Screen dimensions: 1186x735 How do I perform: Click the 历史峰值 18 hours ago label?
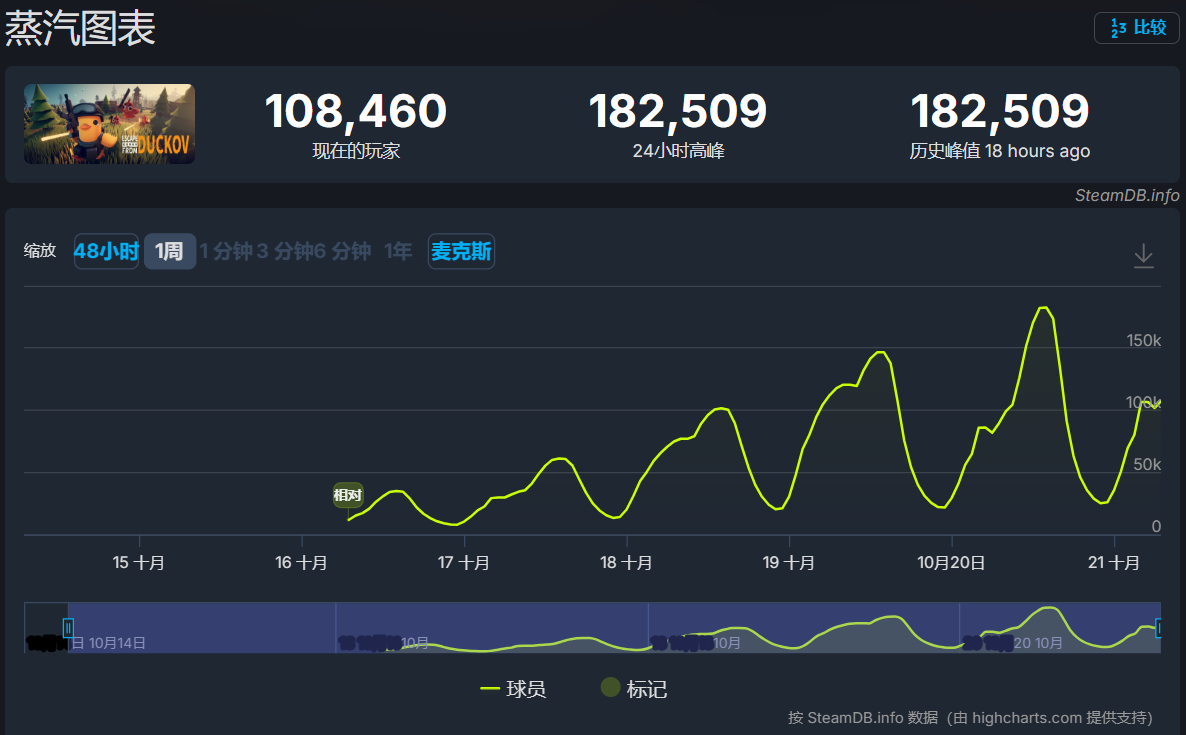[x=999, y=151]
